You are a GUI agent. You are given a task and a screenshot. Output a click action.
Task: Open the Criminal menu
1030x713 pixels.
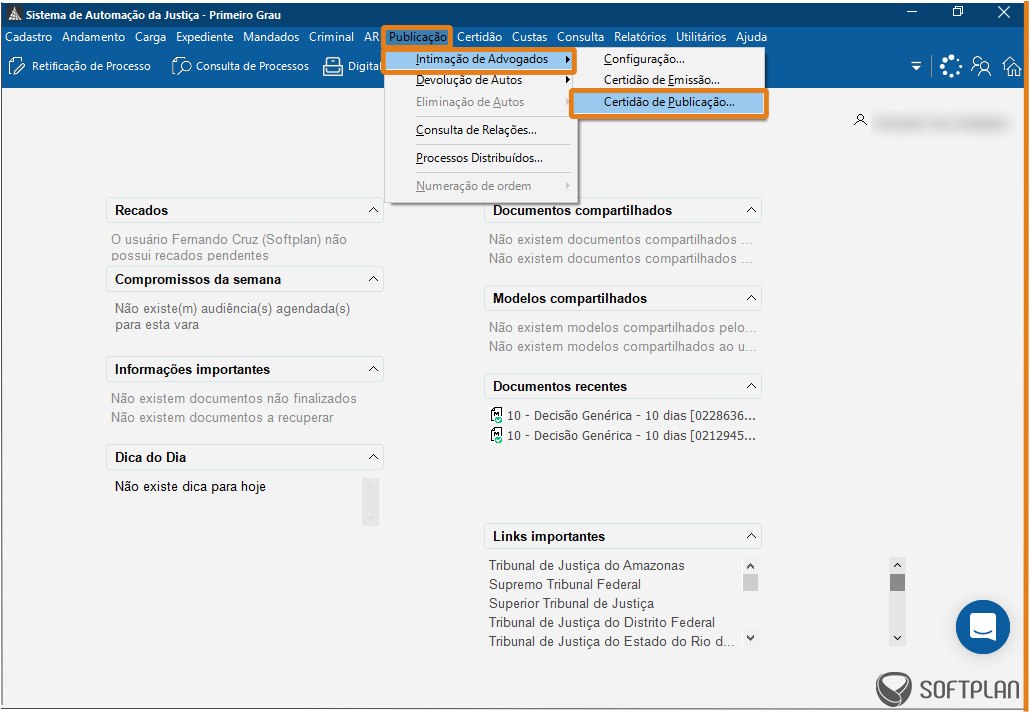click(x=331, y=37)
